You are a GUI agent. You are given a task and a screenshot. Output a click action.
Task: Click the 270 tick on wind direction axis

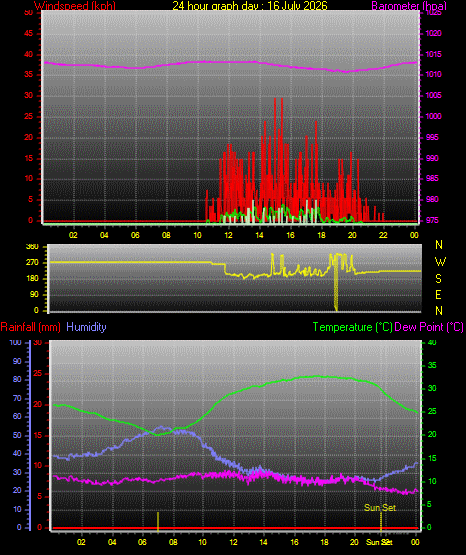(32, 263)
